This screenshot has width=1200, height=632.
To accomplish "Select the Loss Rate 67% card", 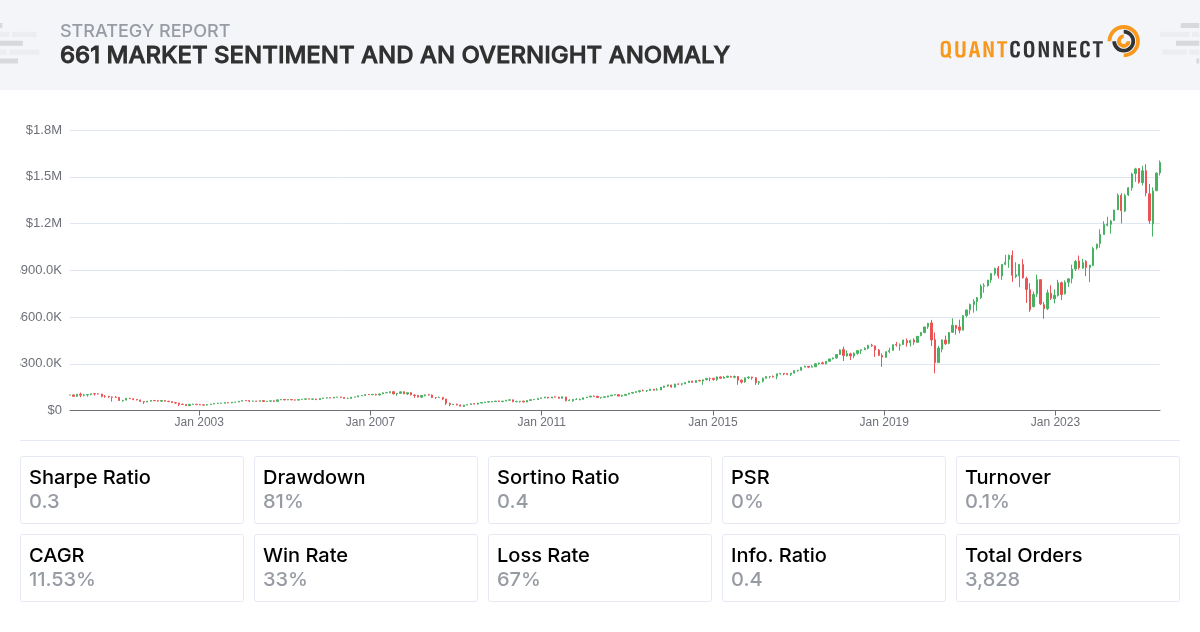I will [x=600, y=568].
